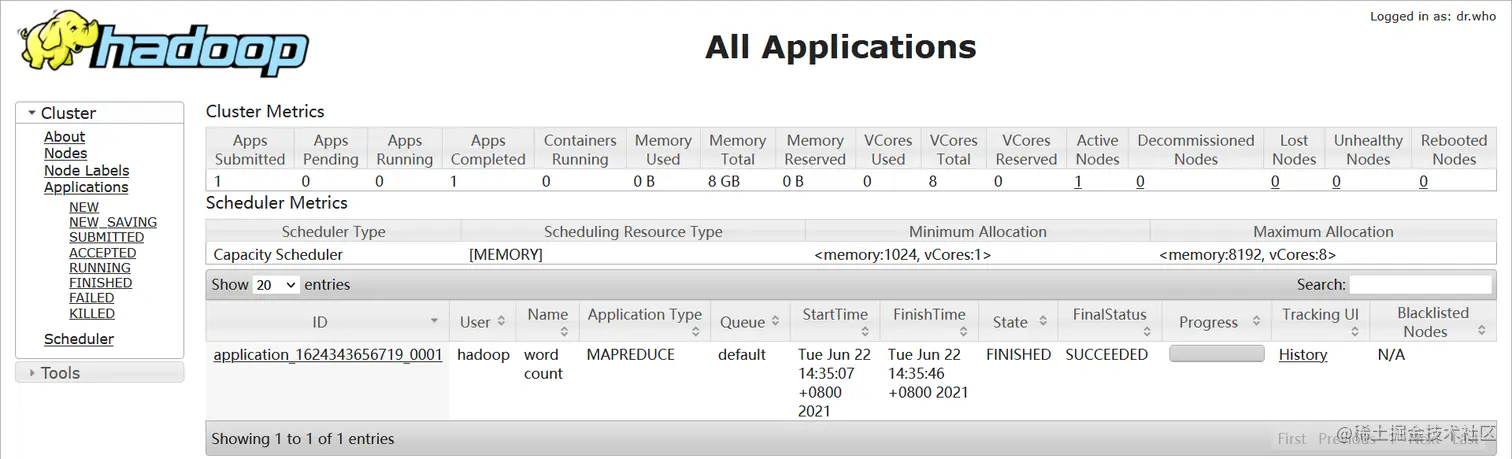Open the Active Nodes count link

click(1078, 182)
